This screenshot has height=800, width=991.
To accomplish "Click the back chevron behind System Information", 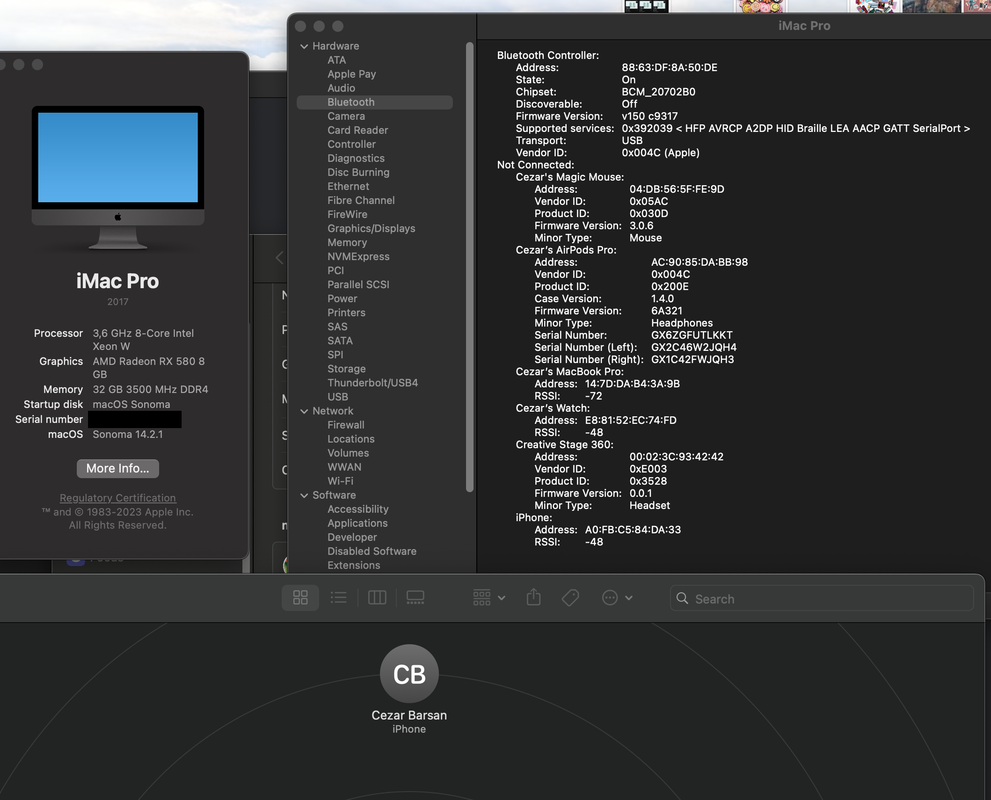I will point(279,258).
